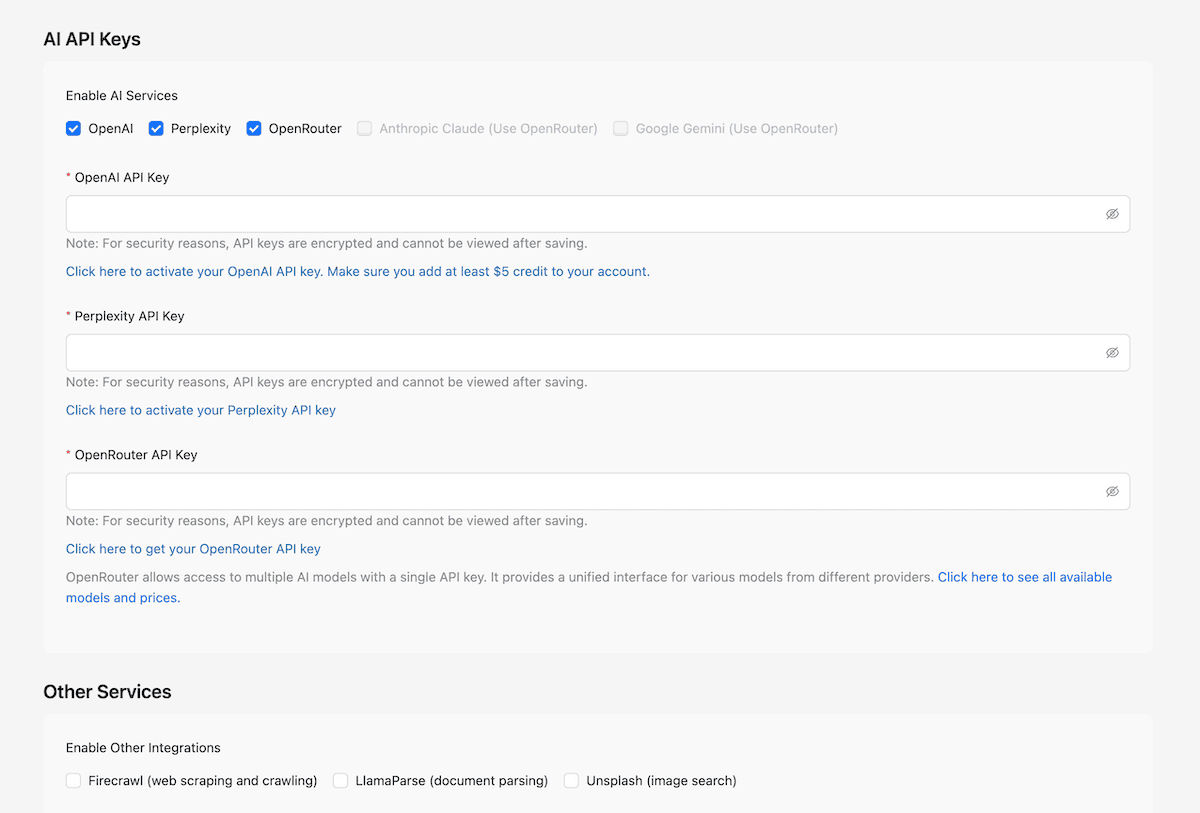Focus the OpenAI API Key field
This screenshot has height=813, width=1200.
[598, 214]
